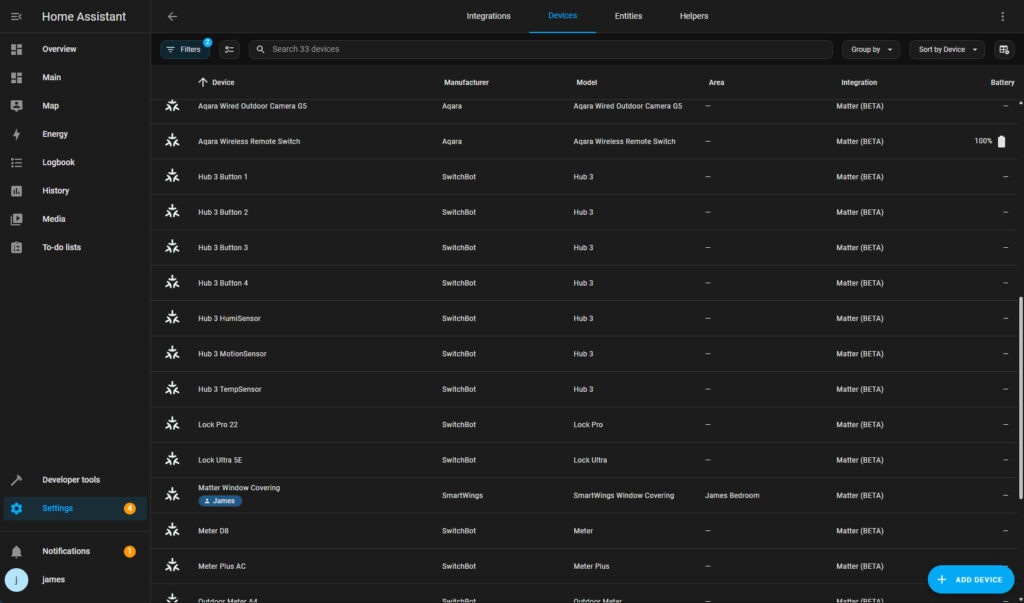
Task: Switch to the Entities tab
Action: pyautogui.click(x=628, y=16)
